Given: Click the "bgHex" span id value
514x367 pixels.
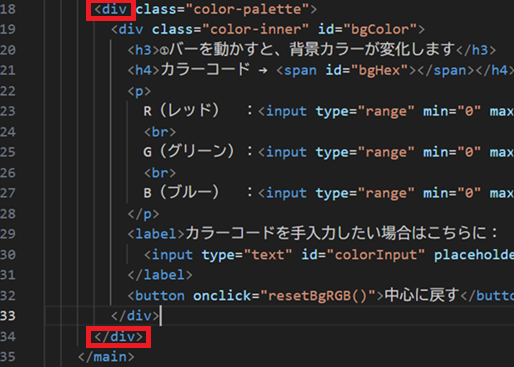Looking at the screenshot, I should [x=383, y=70].
